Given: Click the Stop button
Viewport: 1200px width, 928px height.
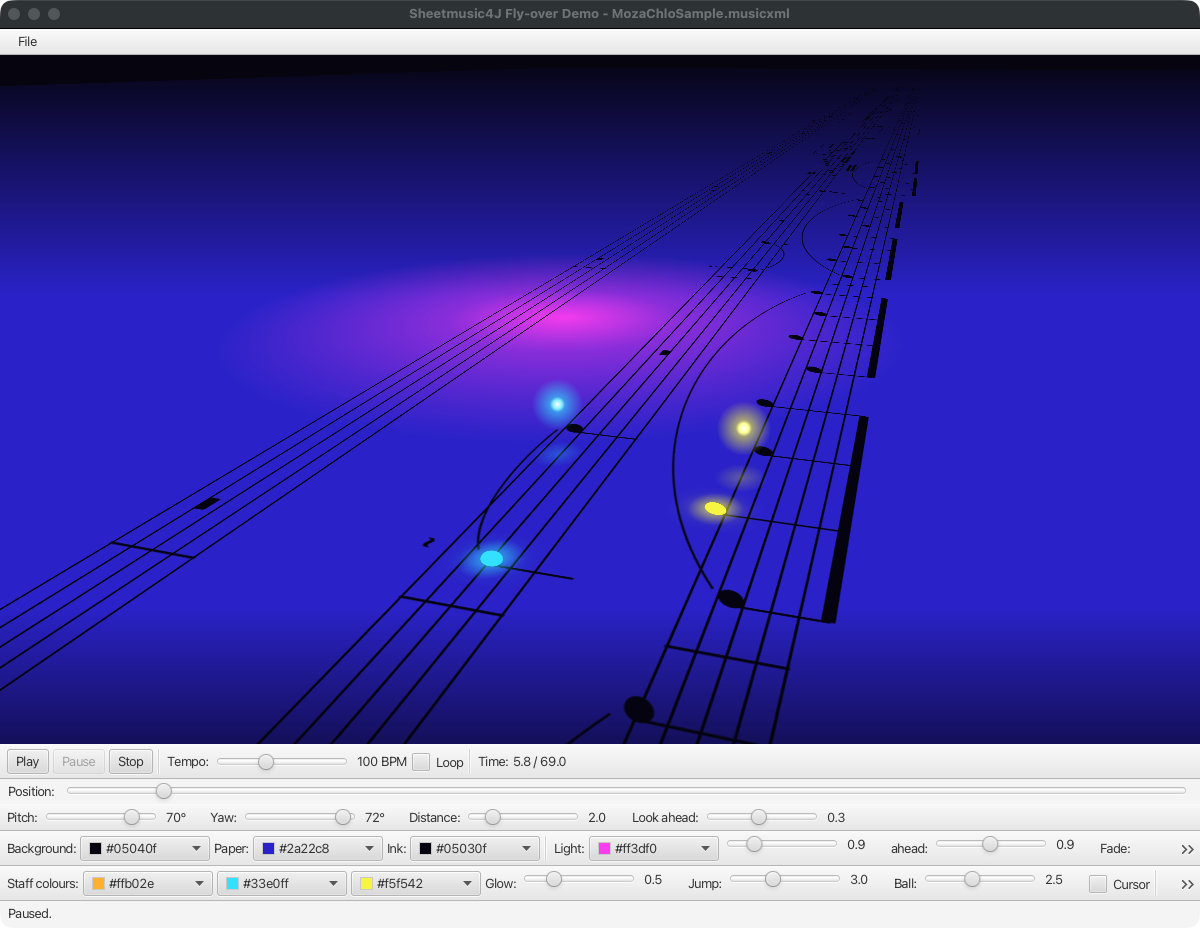Looking at the screenshot, I should [131, 762].
